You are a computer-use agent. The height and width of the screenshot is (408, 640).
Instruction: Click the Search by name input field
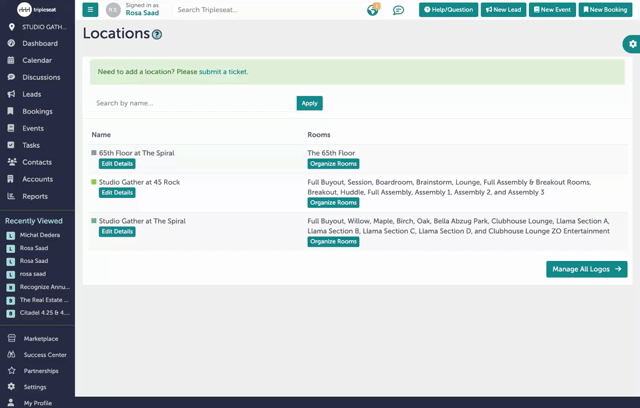[x=192, y=103]
